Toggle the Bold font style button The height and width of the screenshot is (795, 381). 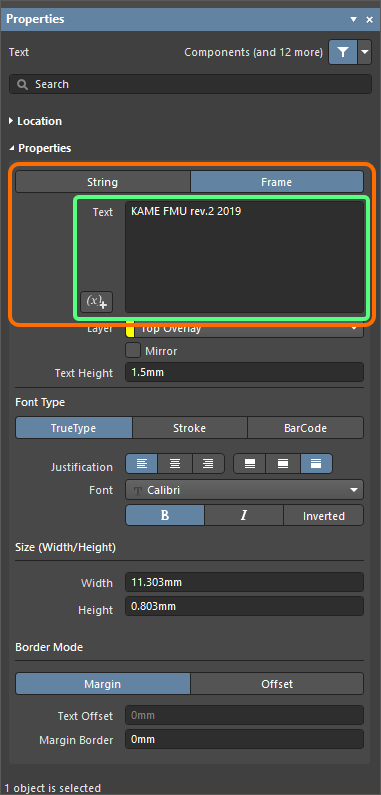coord(165,515)
